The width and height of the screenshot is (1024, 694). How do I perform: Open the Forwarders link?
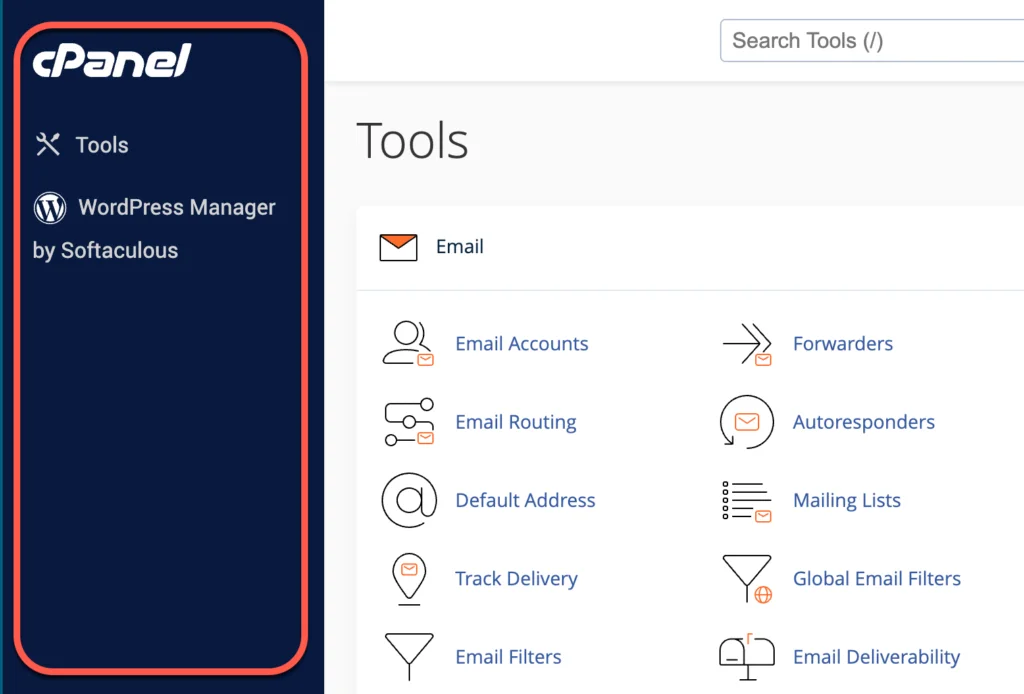click(842, 343)
